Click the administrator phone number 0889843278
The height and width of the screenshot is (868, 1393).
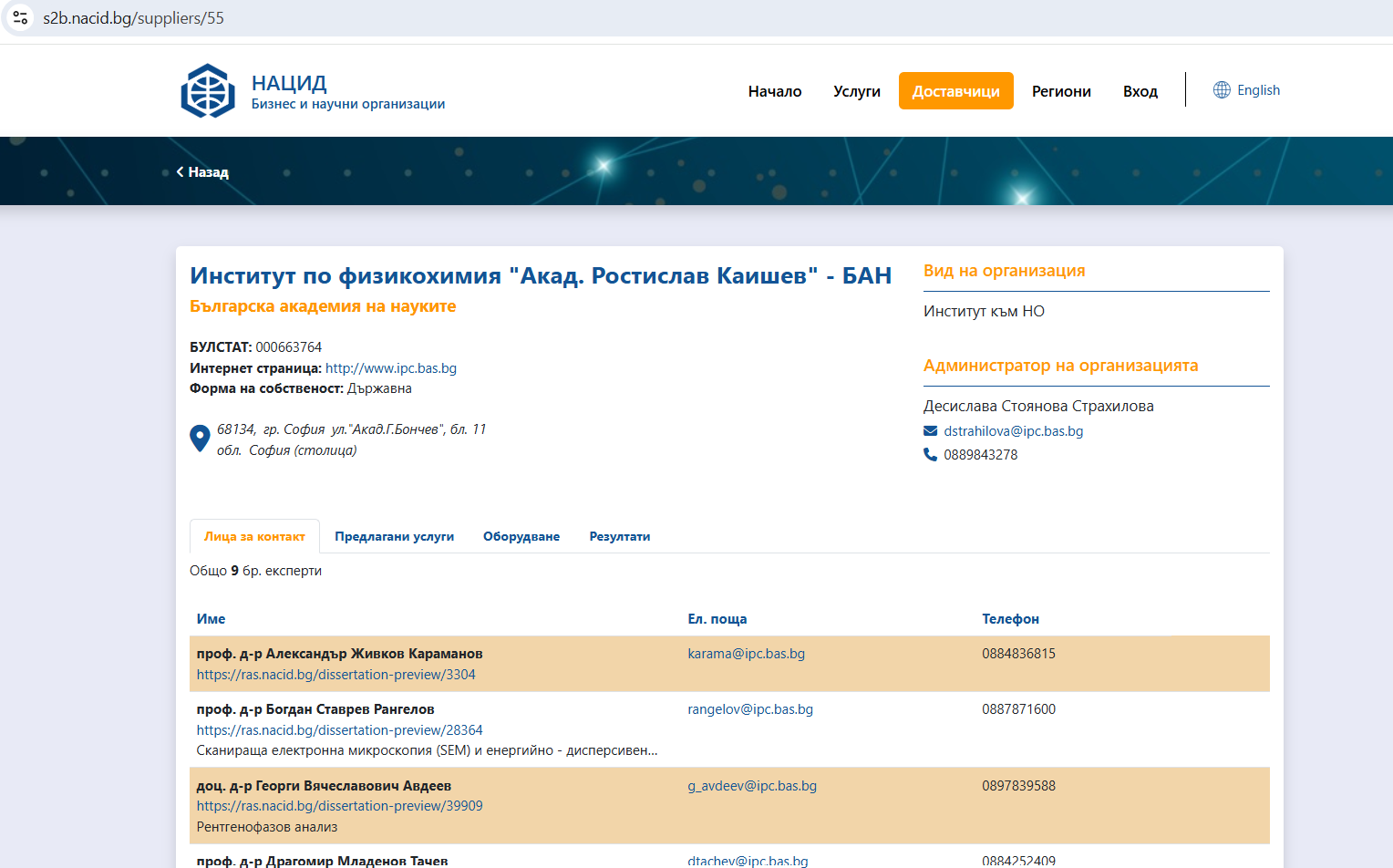click(981, 455)
